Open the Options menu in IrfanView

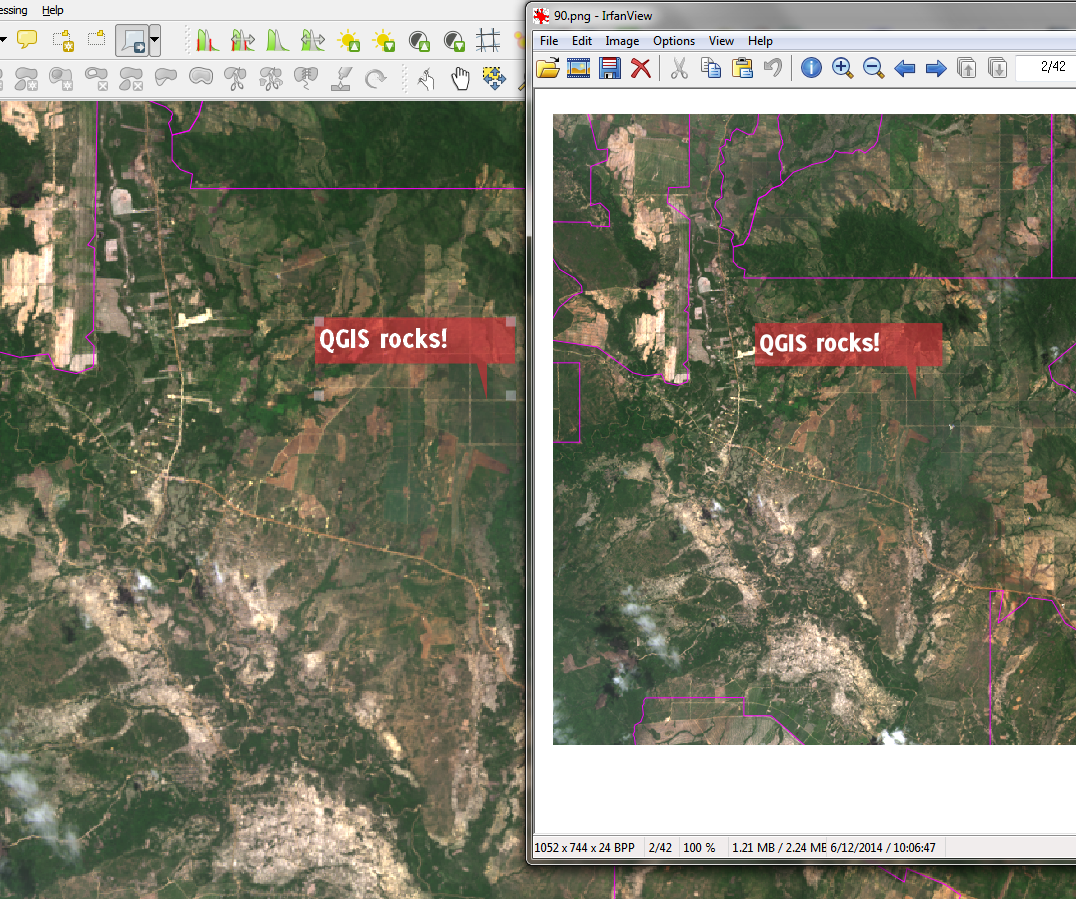tap(674, 41)
